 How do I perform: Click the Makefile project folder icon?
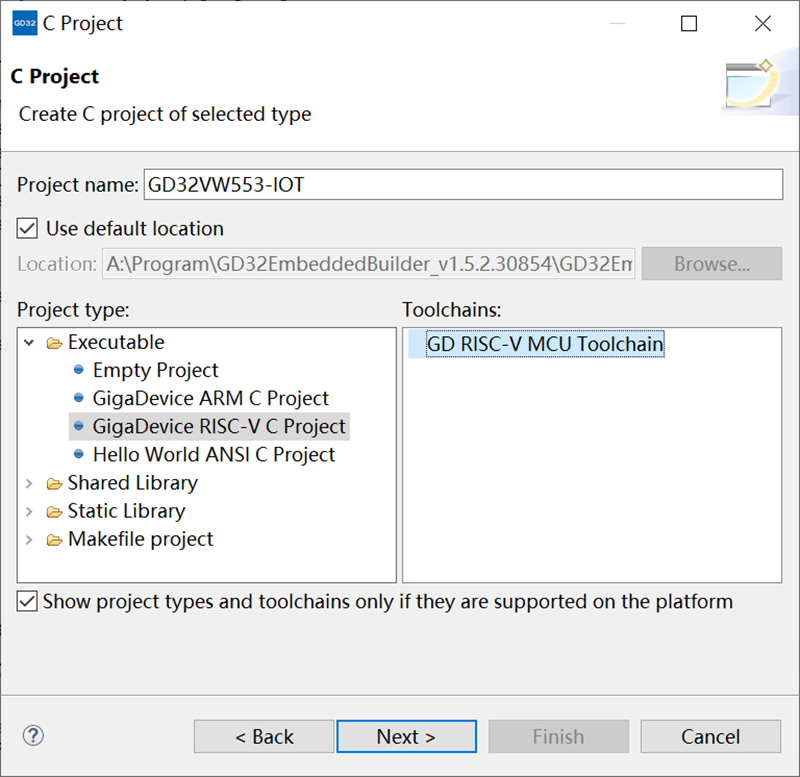55,539
